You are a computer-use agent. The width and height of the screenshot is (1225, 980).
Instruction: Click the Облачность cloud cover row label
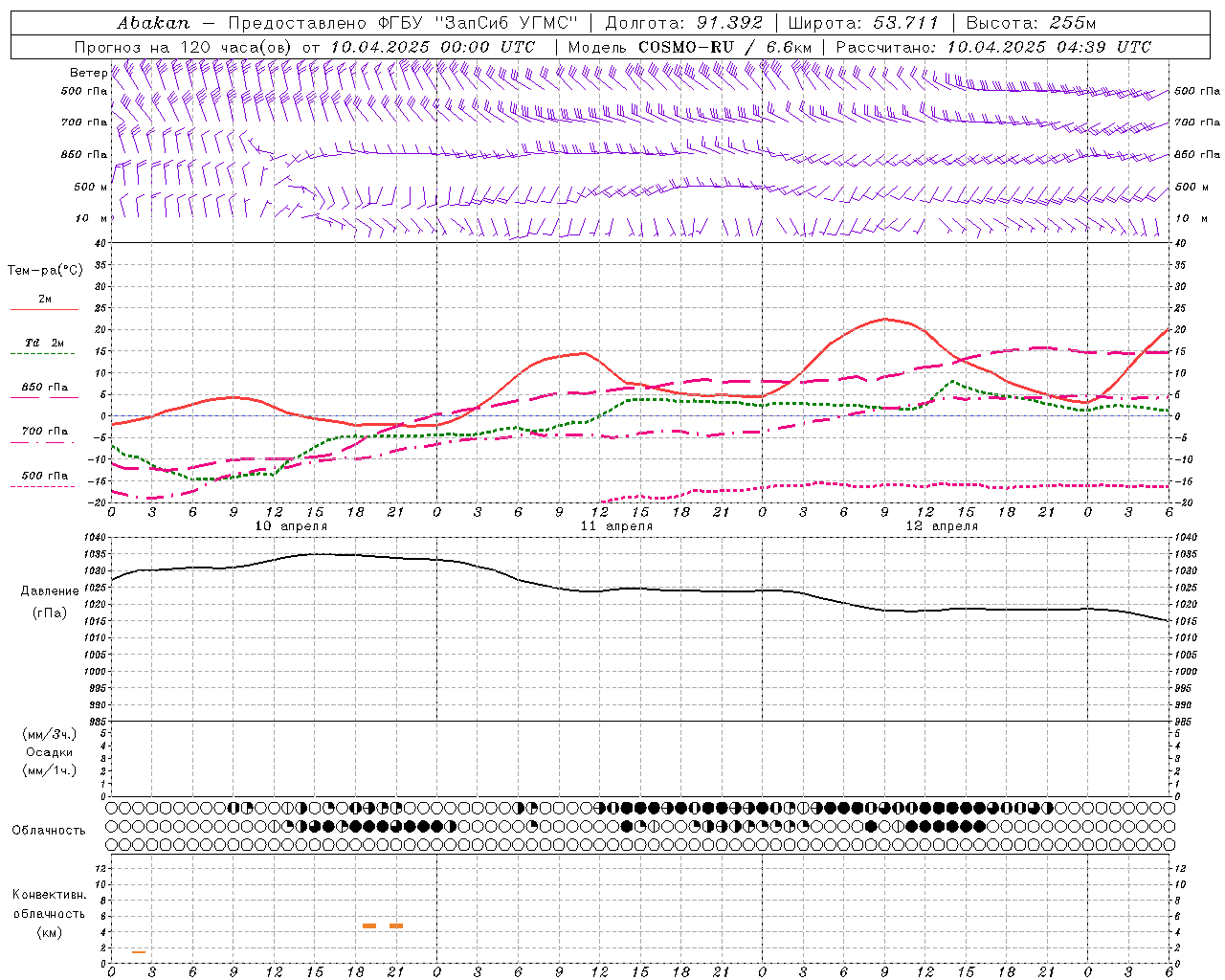coord(49,830)
